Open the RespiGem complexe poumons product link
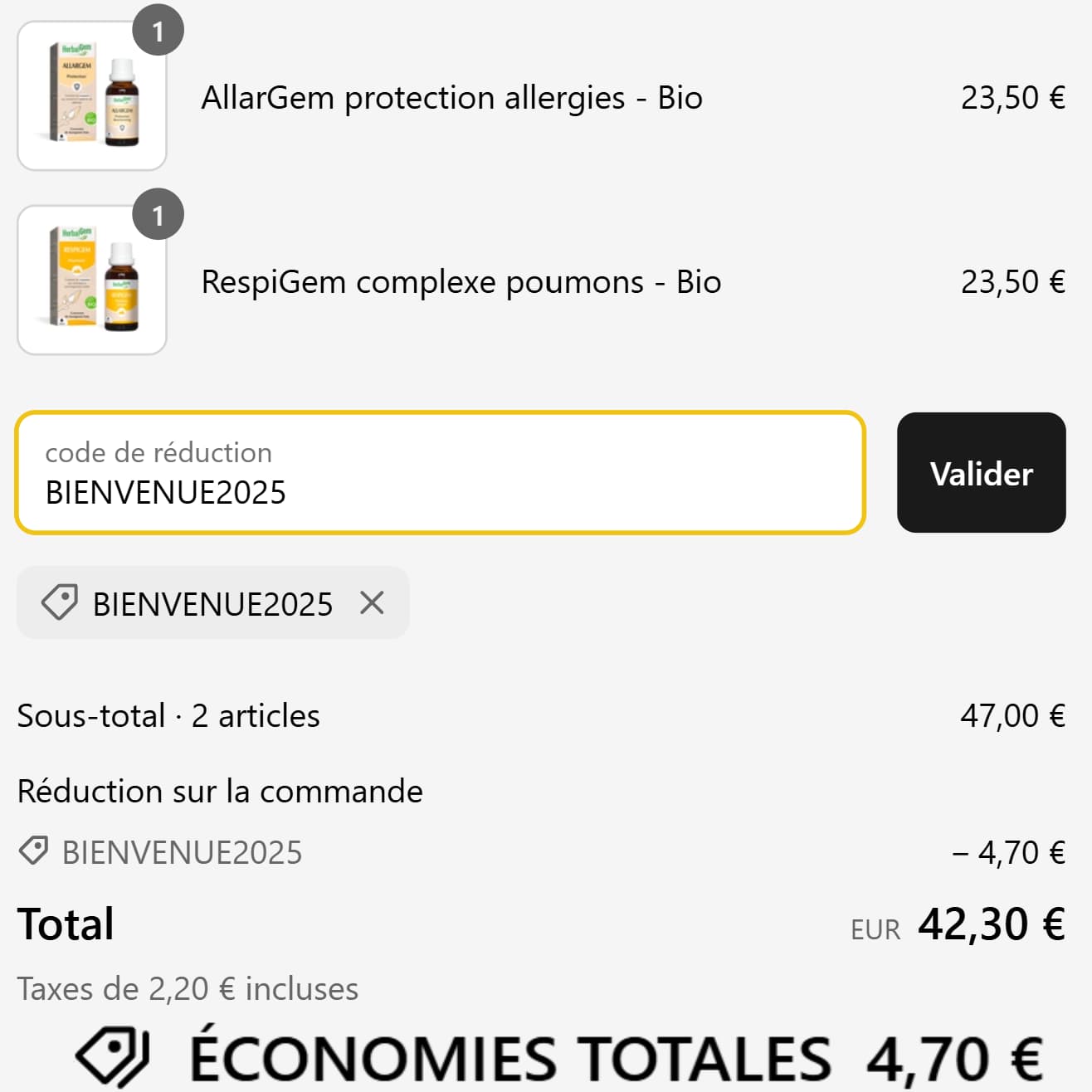Screen dimensions: 1092x1092 click(x=461, y=282)
